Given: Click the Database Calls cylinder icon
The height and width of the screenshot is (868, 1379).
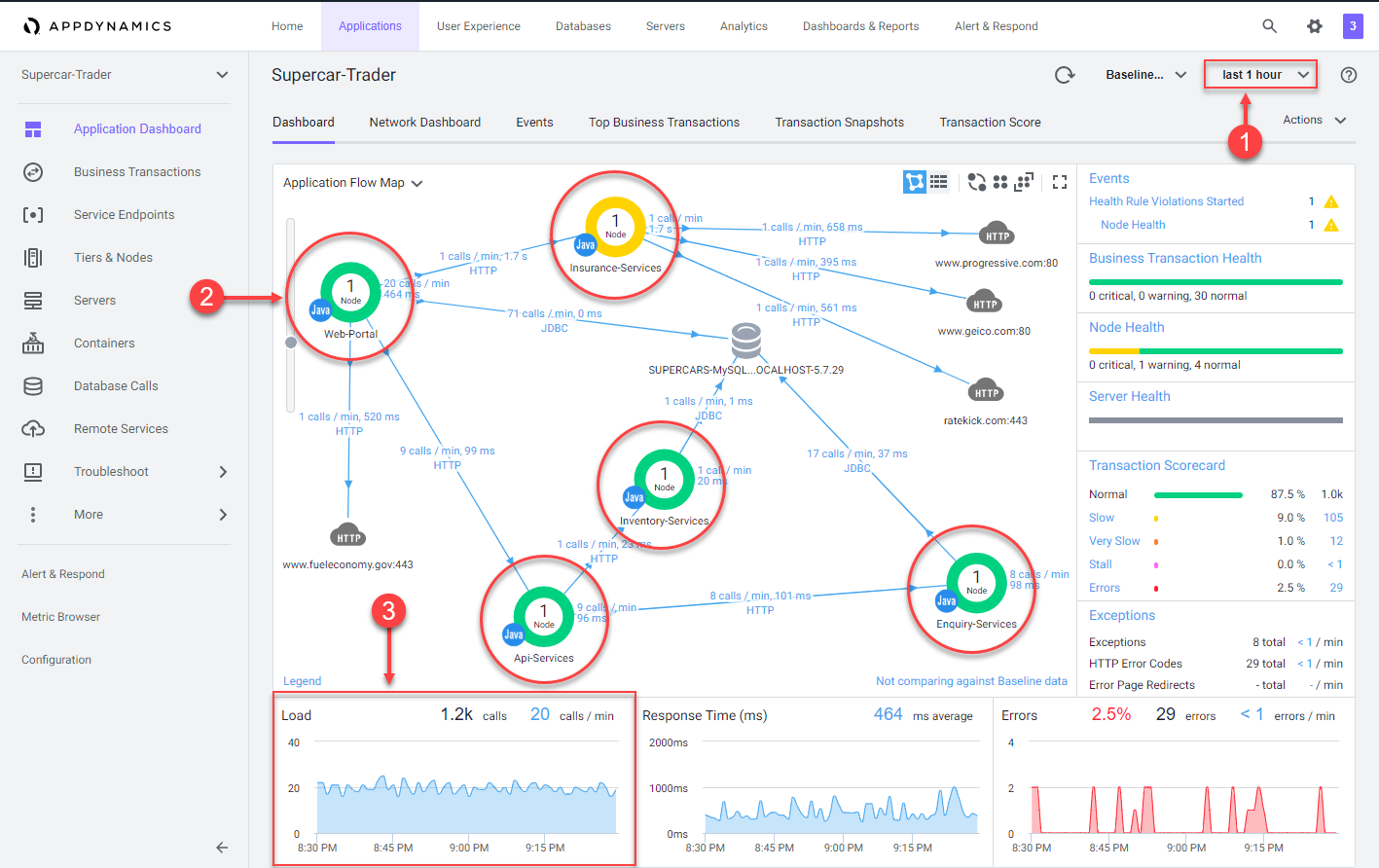Looking at the screenshot, I should coord(33,386).
